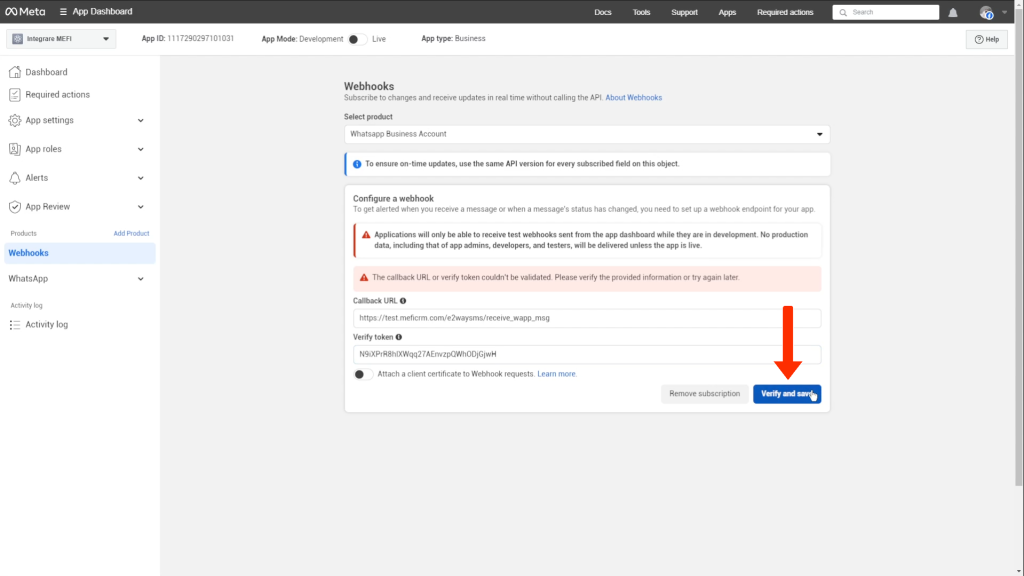Open Dashboard in sidebar
The image size is (1024, 576).
pyautogui.click(x=46, y=72)
